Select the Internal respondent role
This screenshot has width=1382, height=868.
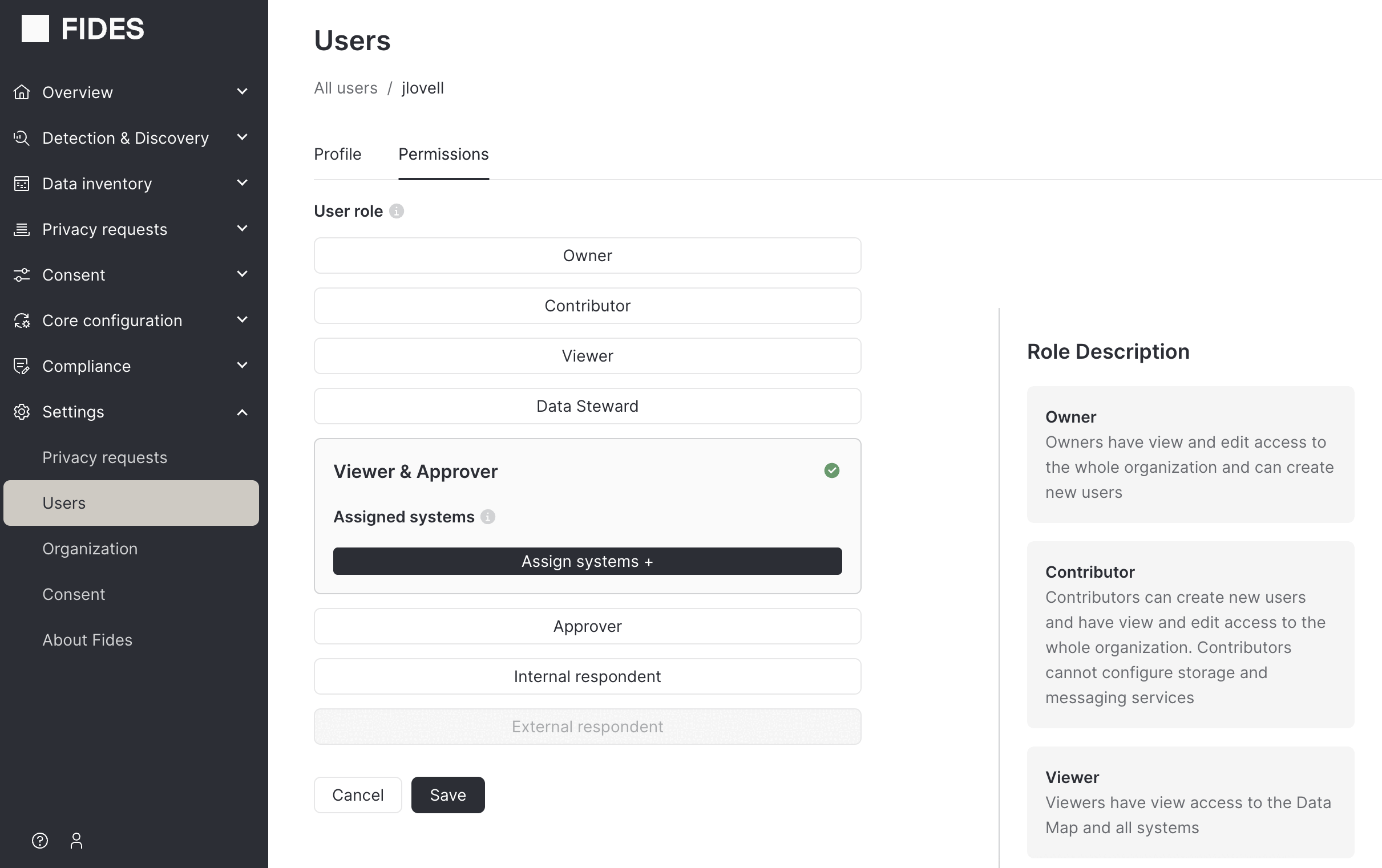coord(587,676)
